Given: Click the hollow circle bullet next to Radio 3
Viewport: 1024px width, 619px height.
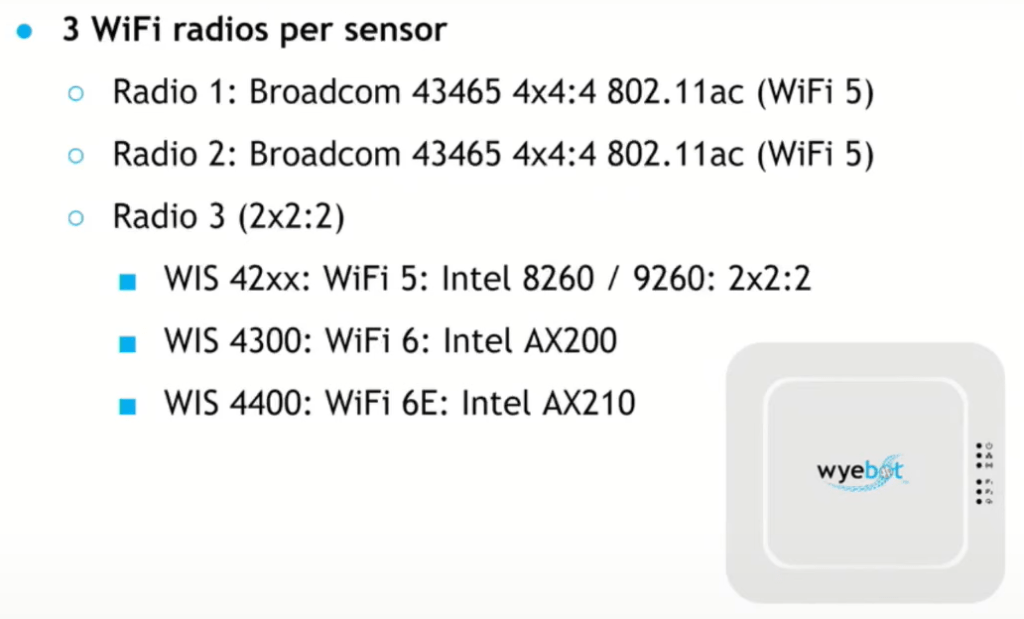Looking at the screenshot, I should point(77,217).
